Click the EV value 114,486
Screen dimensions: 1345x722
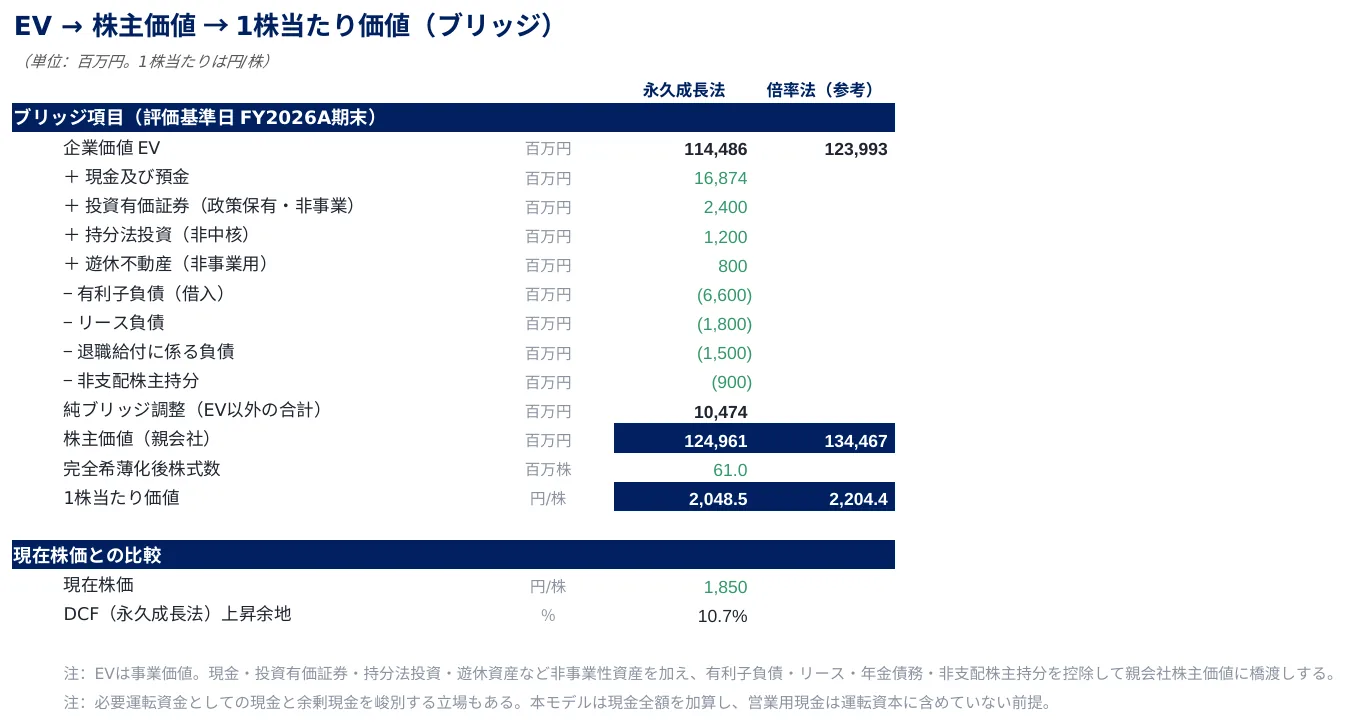pos(716,150)
